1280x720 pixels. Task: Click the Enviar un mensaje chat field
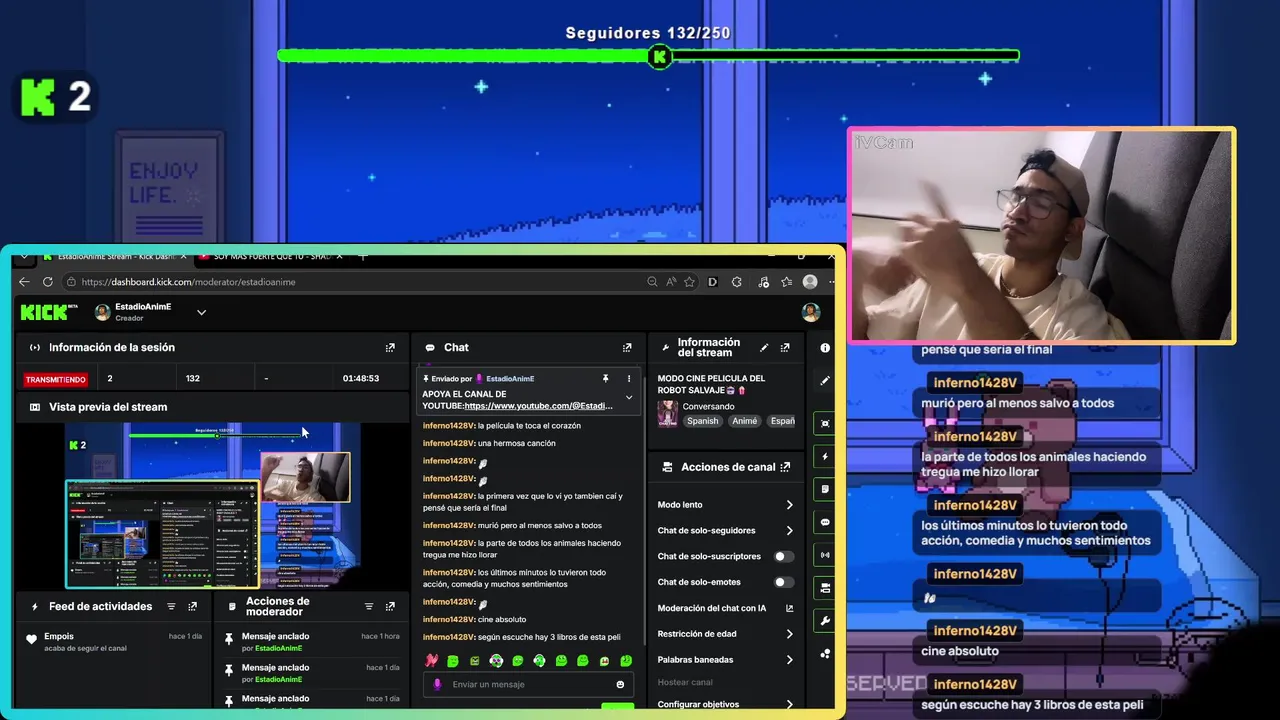527,684
